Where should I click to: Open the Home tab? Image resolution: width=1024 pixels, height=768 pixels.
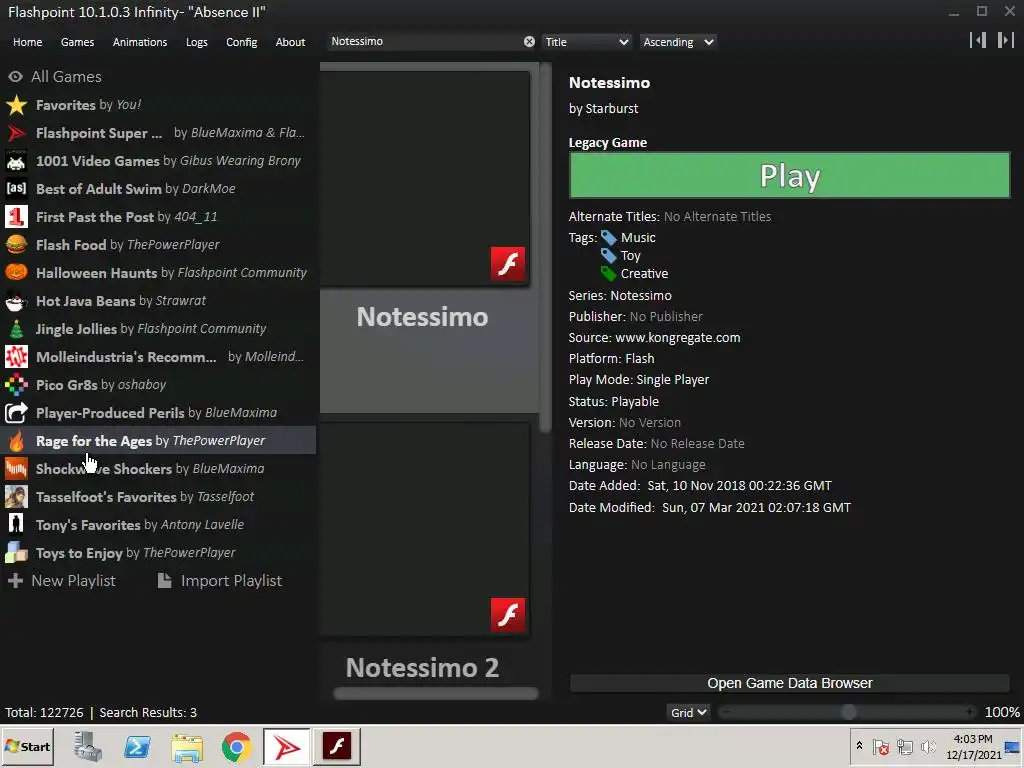27,42
